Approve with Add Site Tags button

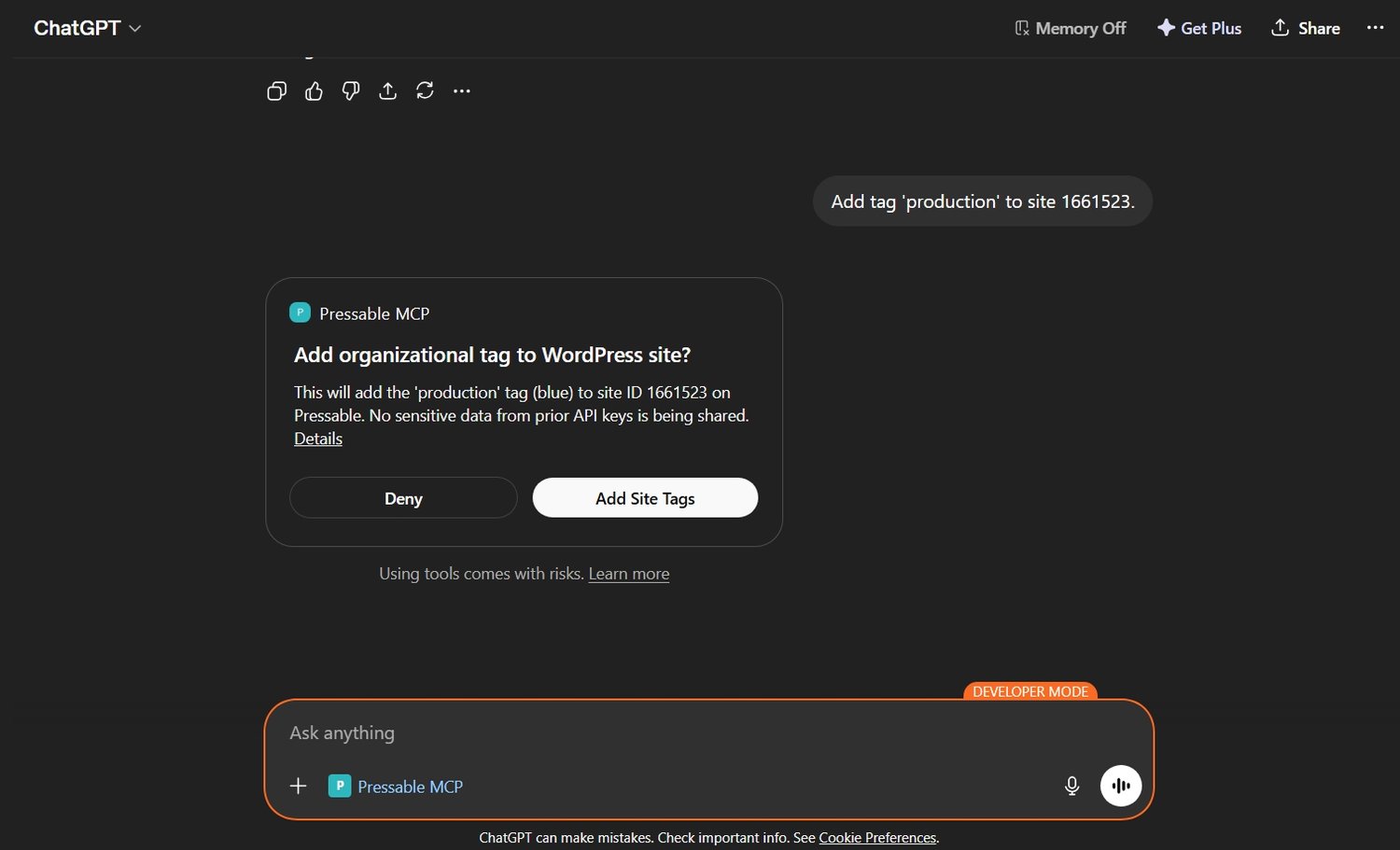pos(645,498)
